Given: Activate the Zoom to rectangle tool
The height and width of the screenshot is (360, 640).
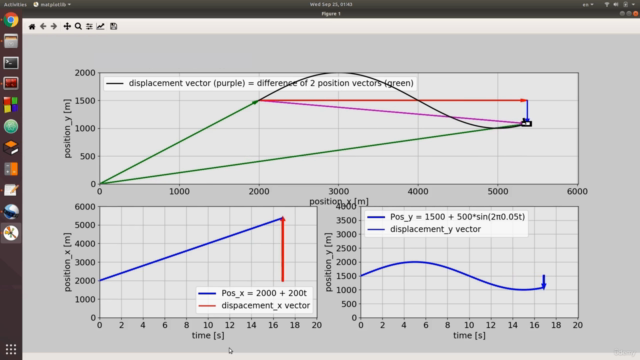Looking at the screenshot, I should (x=78, y=27).
